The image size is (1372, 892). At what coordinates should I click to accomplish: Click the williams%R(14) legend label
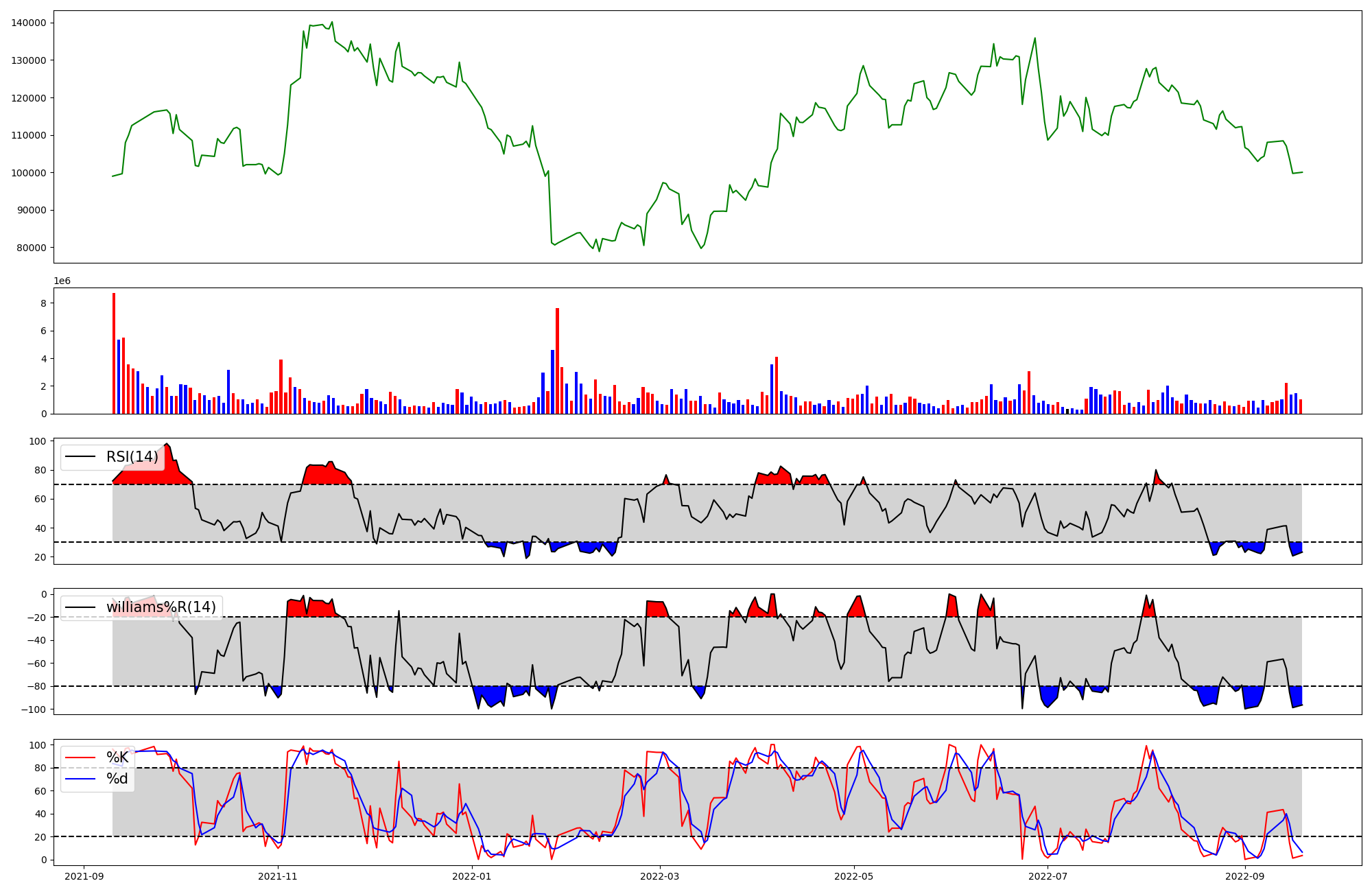(x=161, y=607)
